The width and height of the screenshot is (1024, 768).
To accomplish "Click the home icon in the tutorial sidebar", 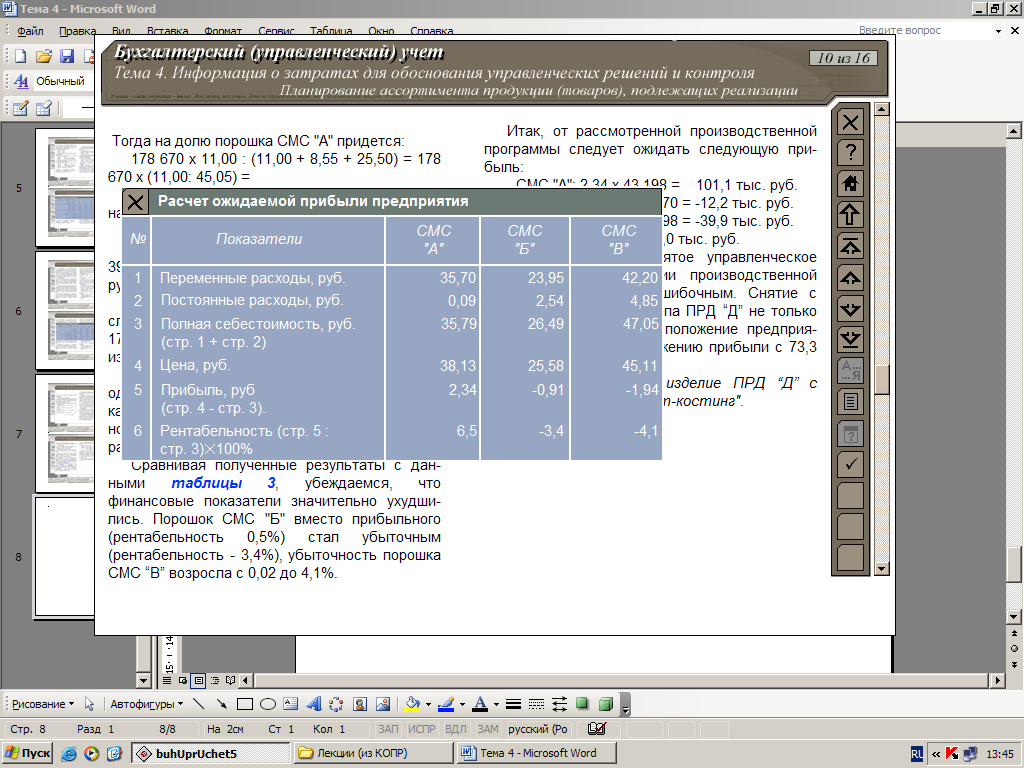I will pyautogui.click(x=850, y=184).
